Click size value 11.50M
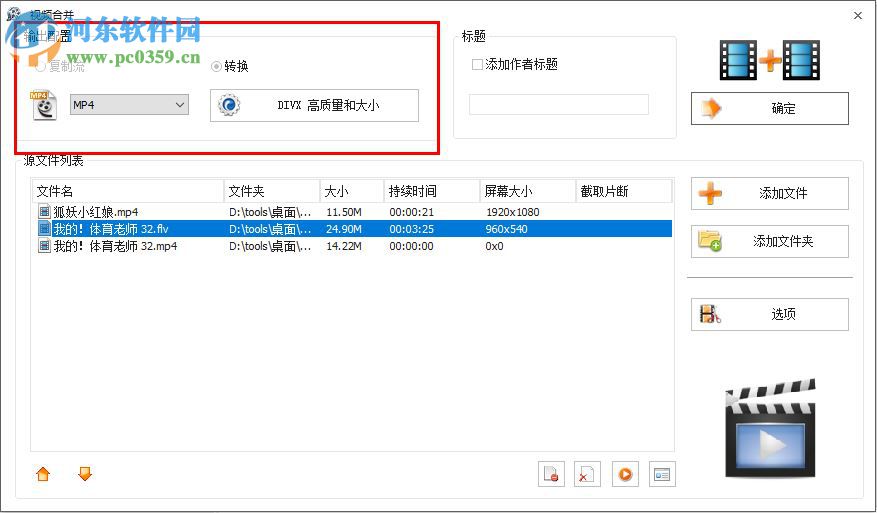877x513 pixels. click(x=344, y=212)
